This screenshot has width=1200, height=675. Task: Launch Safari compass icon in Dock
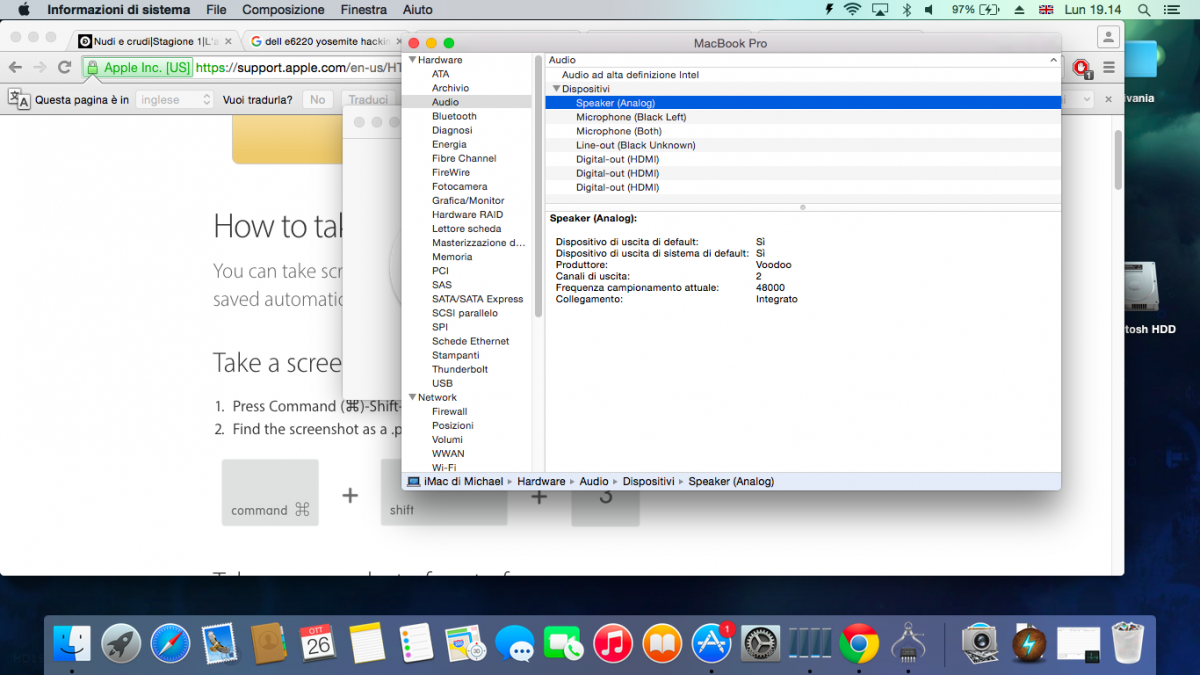click(170, 643)
